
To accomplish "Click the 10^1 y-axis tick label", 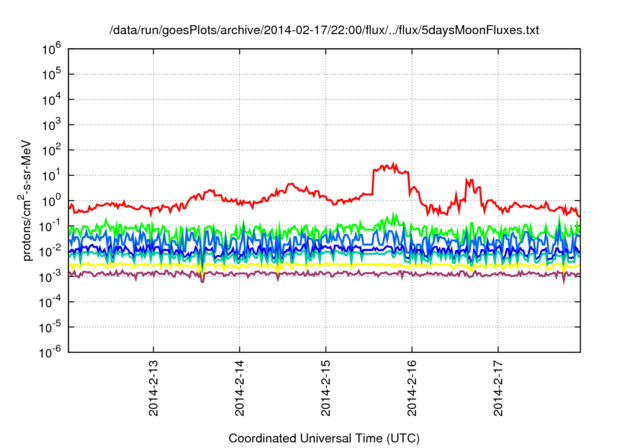I will coord(51,176).
